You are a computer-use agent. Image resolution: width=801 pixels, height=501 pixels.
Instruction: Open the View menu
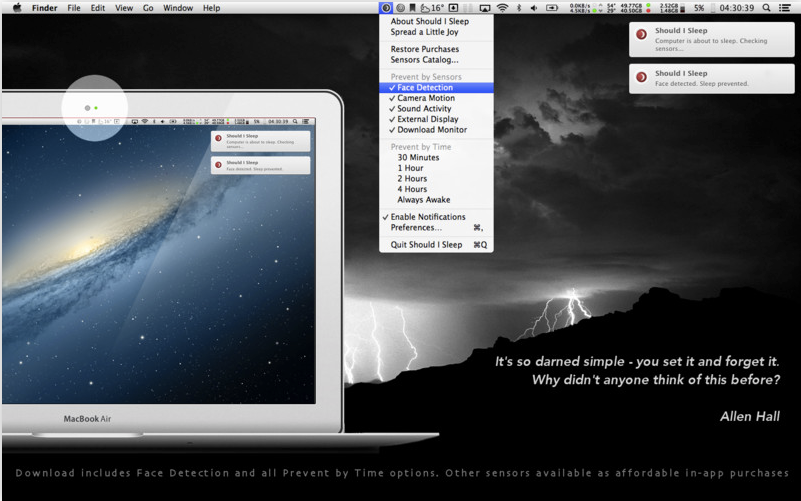(124, 8)
